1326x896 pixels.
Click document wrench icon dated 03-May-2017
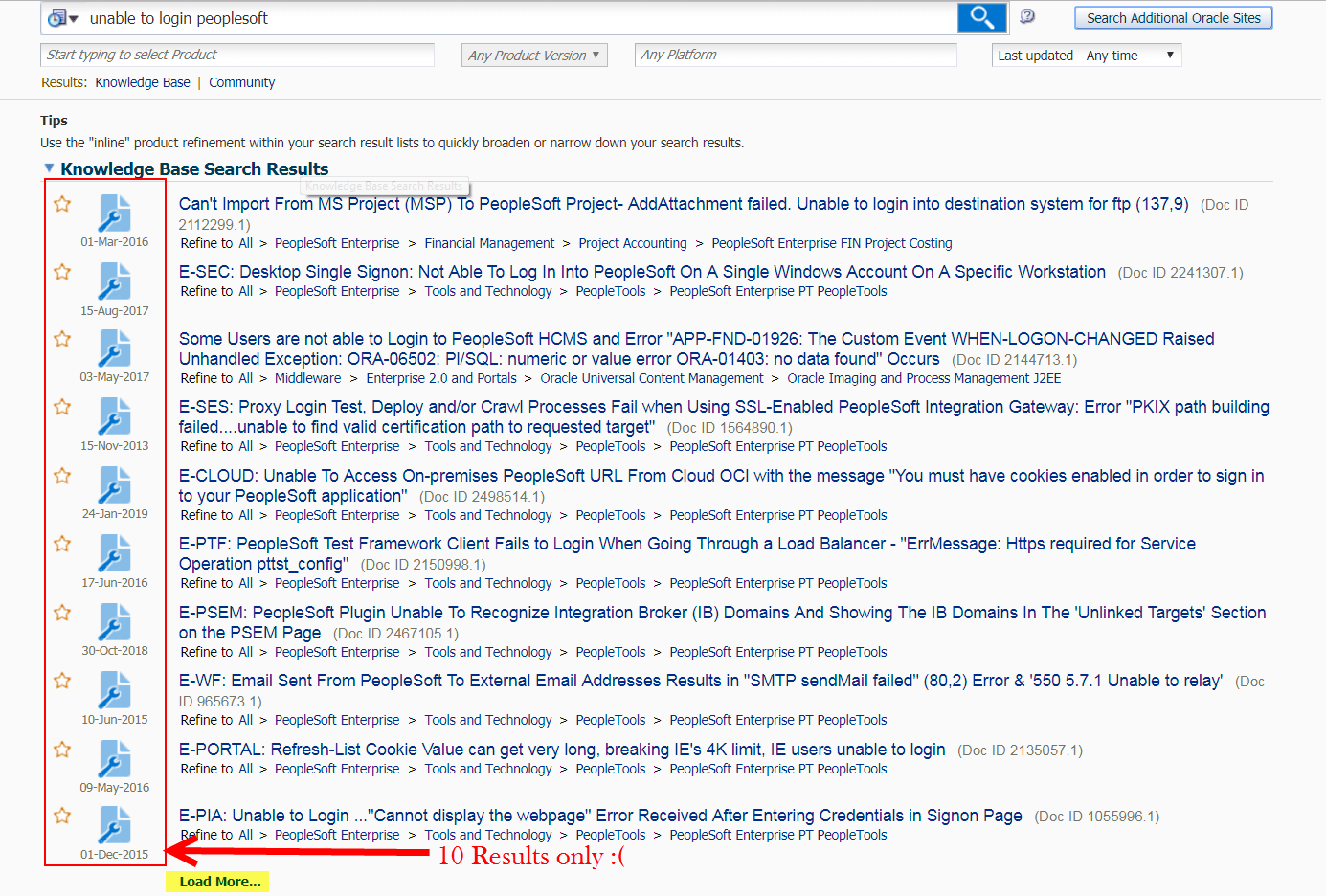[x=114, y=348]
